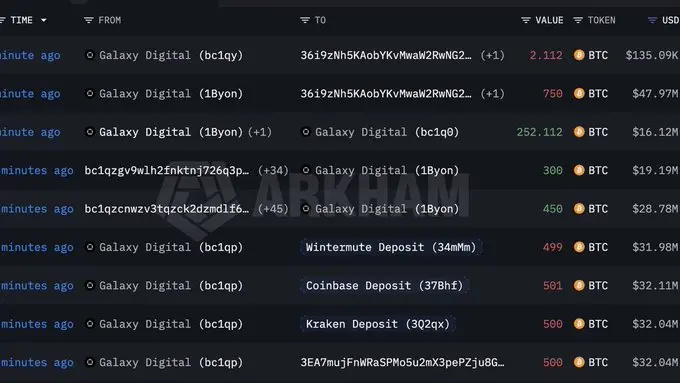
Task: Click BTC coin icon in $47.97M row
Action: click(579, 94)
